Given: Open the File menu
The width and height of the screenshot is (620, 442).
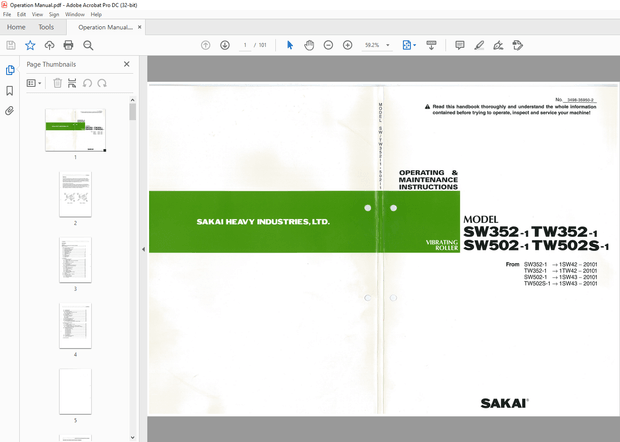Looking at the screenshot, I should [7, 14].
